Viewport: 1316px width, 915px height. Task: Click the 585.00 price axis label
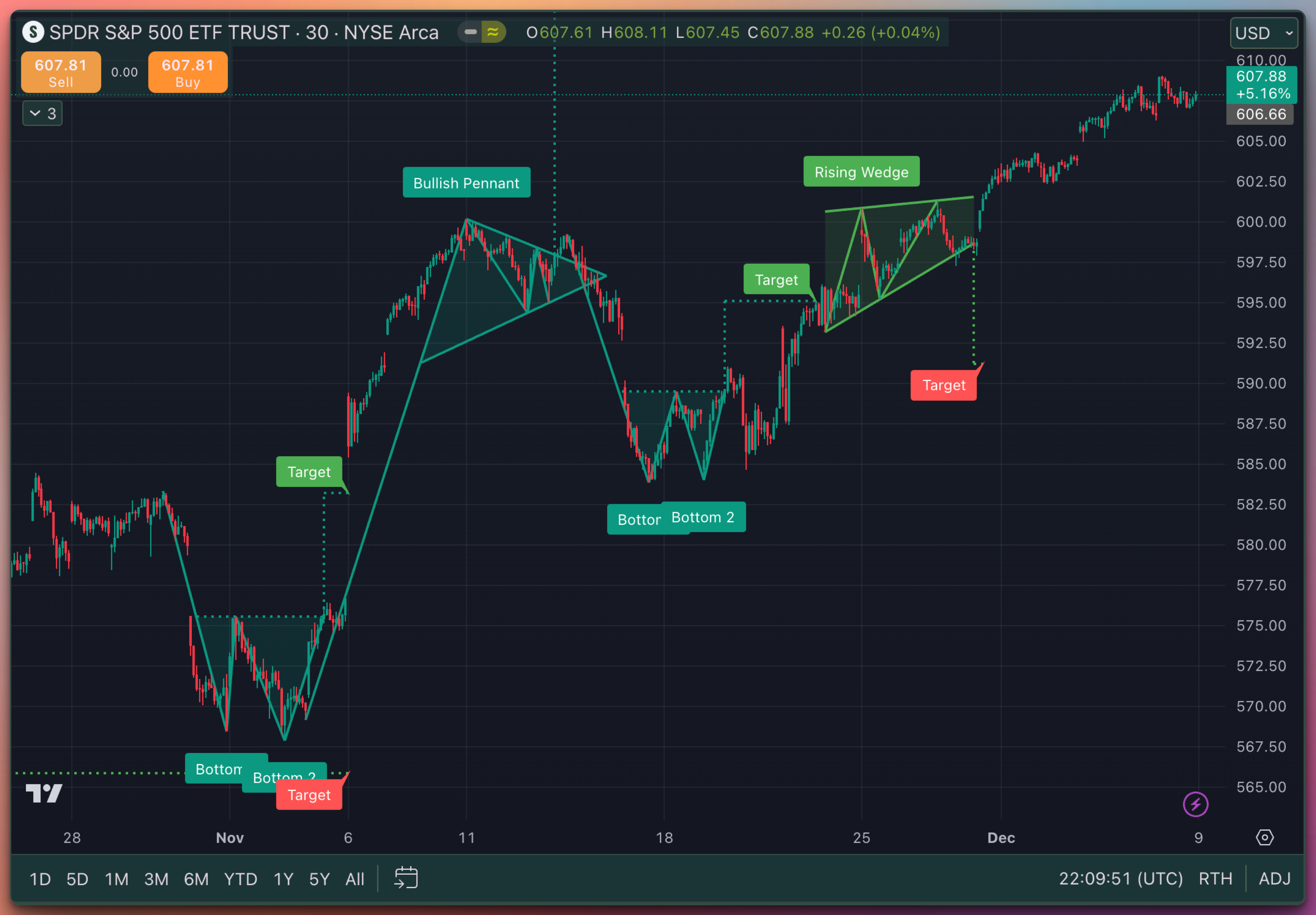click(1260, 464)
